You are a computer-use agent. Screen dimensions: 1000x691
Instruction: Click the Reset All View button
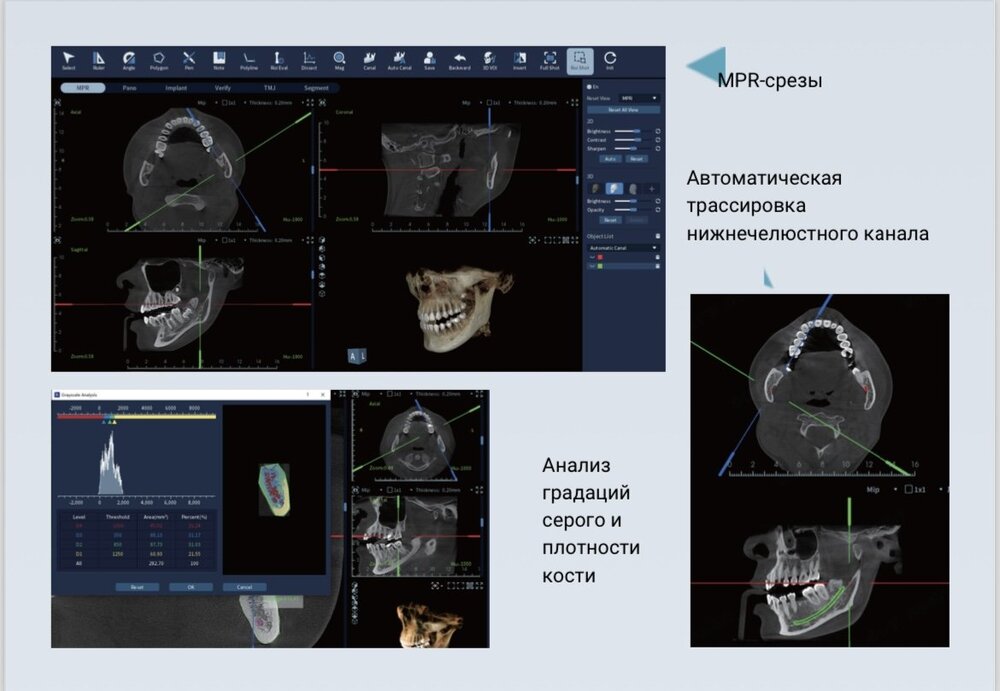[624, 110]
